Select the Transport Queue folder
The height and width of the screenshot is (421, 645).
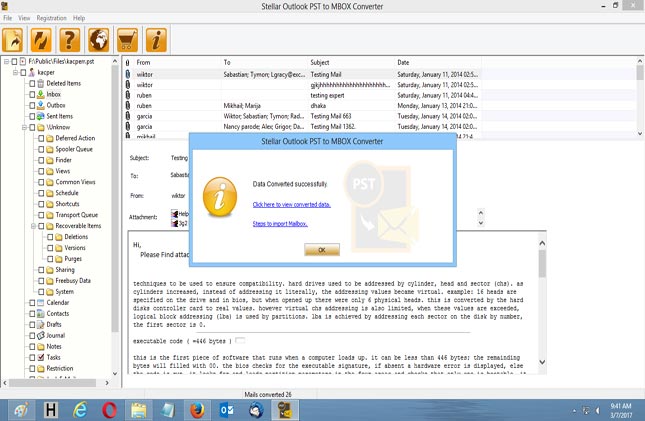click(x=77, y=215)
